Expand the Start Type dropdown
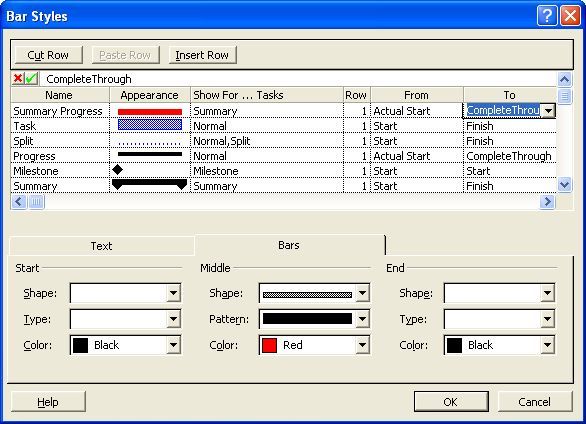 pos(173,319)
